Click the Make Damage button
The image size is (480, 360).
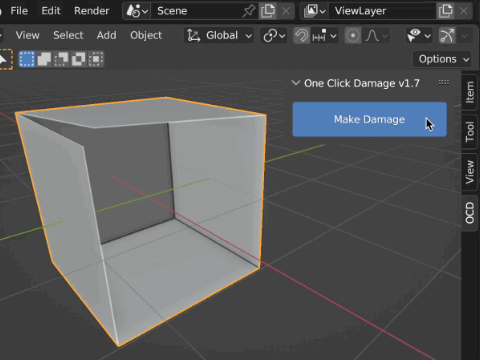click(x=369, y=119)
